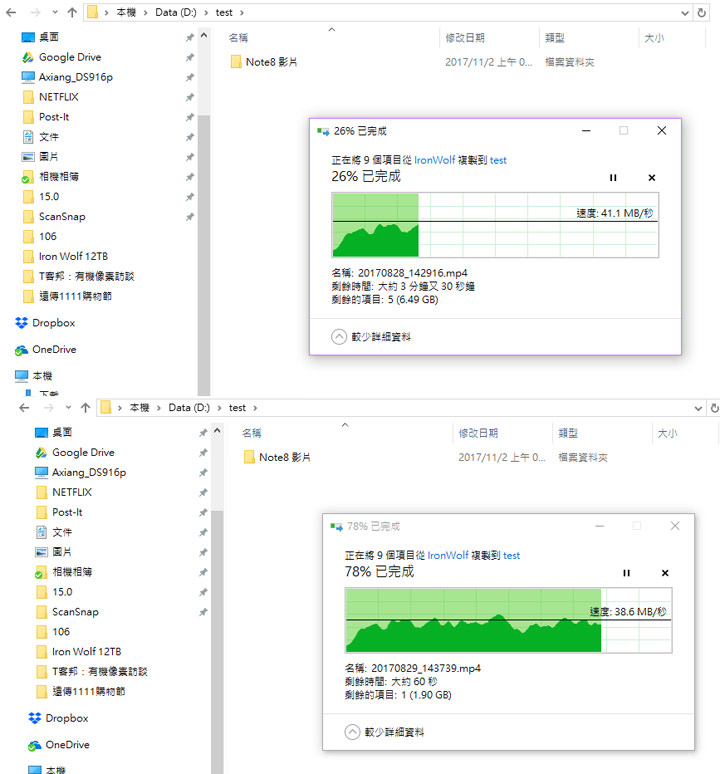Cancel the copy in the 78% dialog
This screenshot has width=720, height=774.
[665, 573]
